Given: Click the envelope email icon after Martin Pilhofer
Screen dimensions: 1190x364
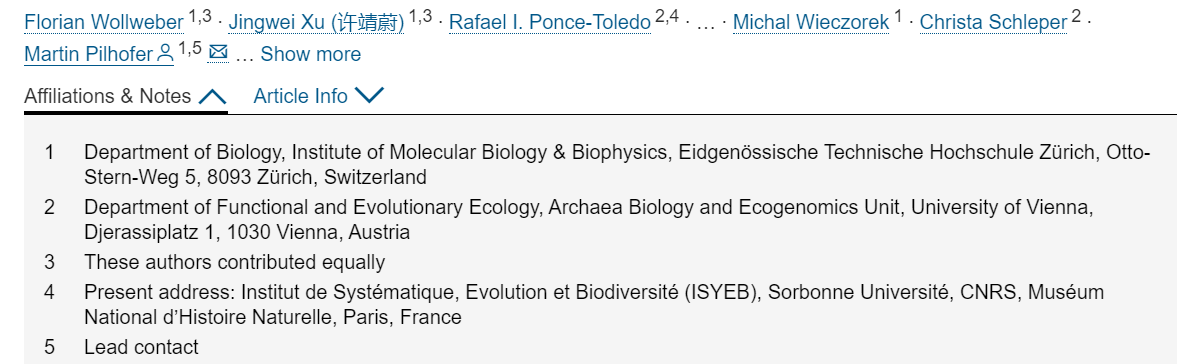Looking at the screenshot, I should pos(218,52).
